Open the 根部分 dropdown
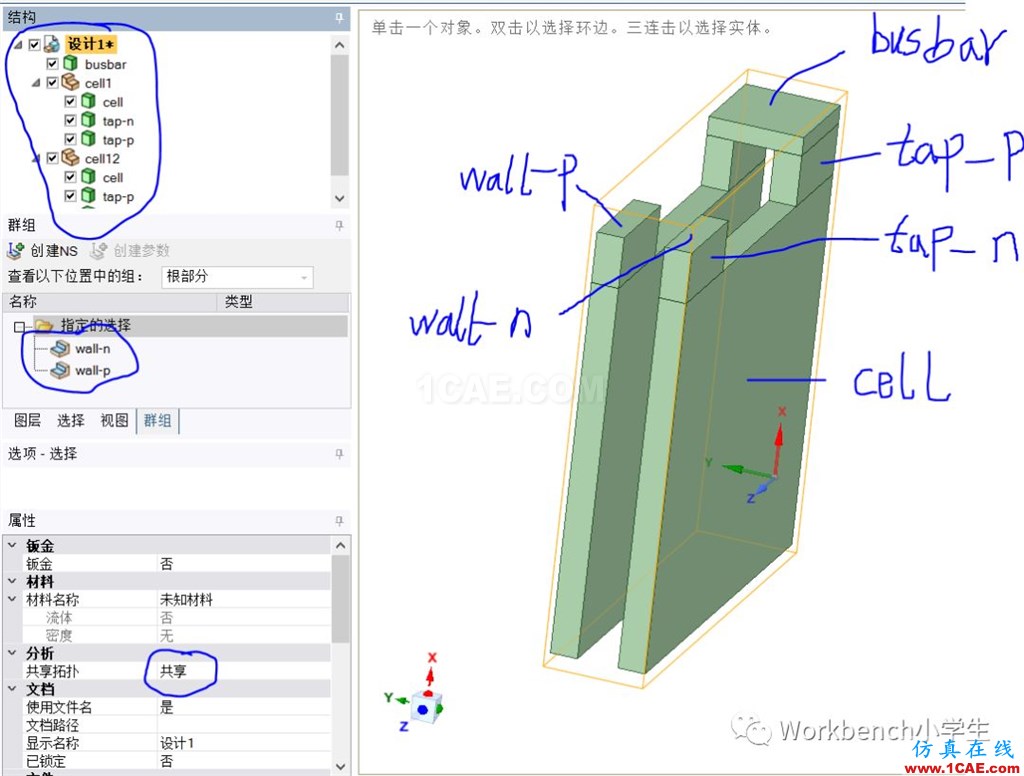The width and height of the screenshot is (1024, 776). [238, 277]
